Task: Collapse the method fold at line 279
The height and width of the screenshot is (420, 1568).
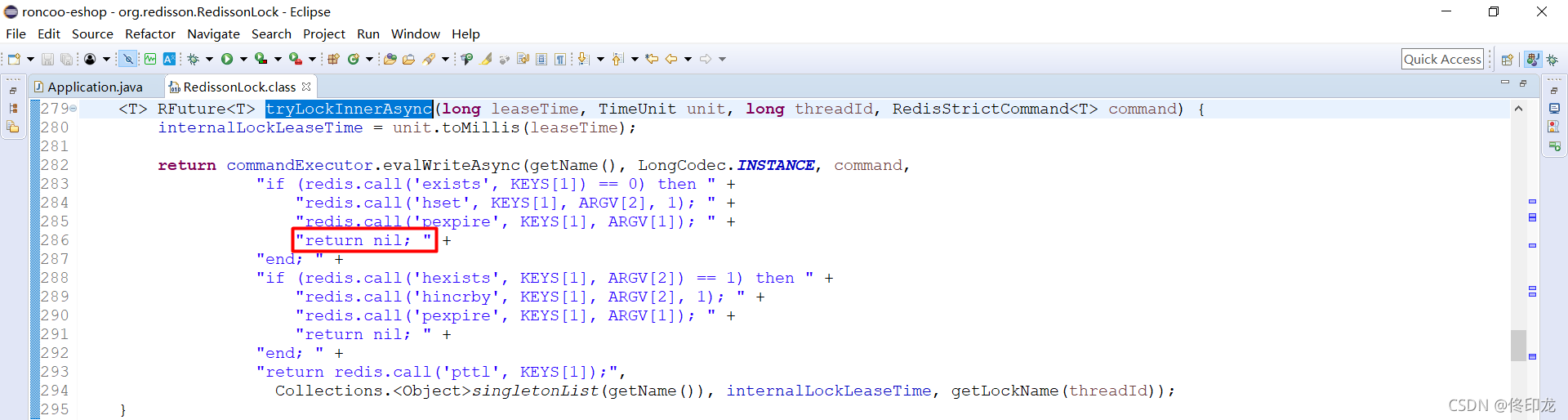Action: [x=73, y=109]
